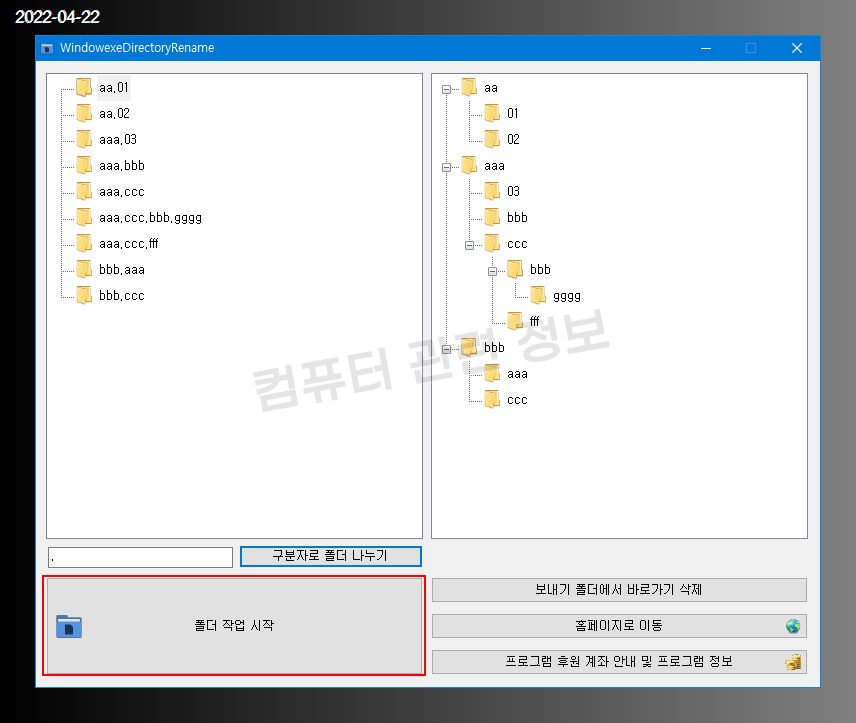Focus the delimiter input field
Screen dimensions: 856x723
140,558
